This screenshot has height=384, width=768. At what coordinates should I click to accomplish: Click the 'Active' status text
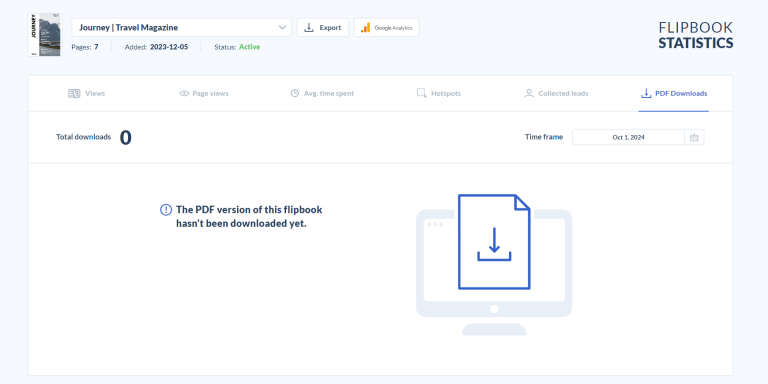click(x=249, y=47)
